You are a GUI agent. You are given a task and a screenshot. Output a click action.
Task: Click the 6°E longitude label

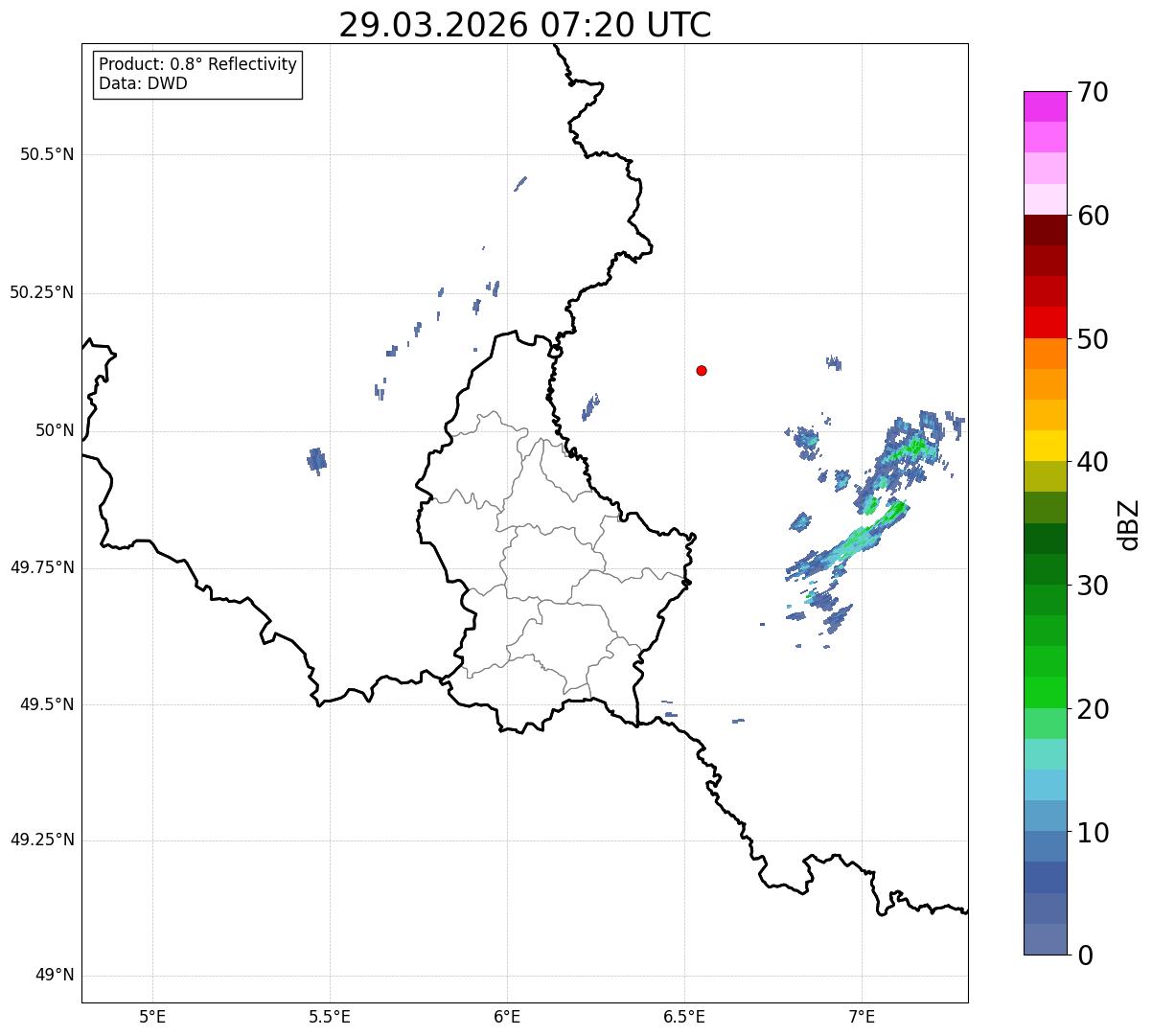tap(507, 1016)
